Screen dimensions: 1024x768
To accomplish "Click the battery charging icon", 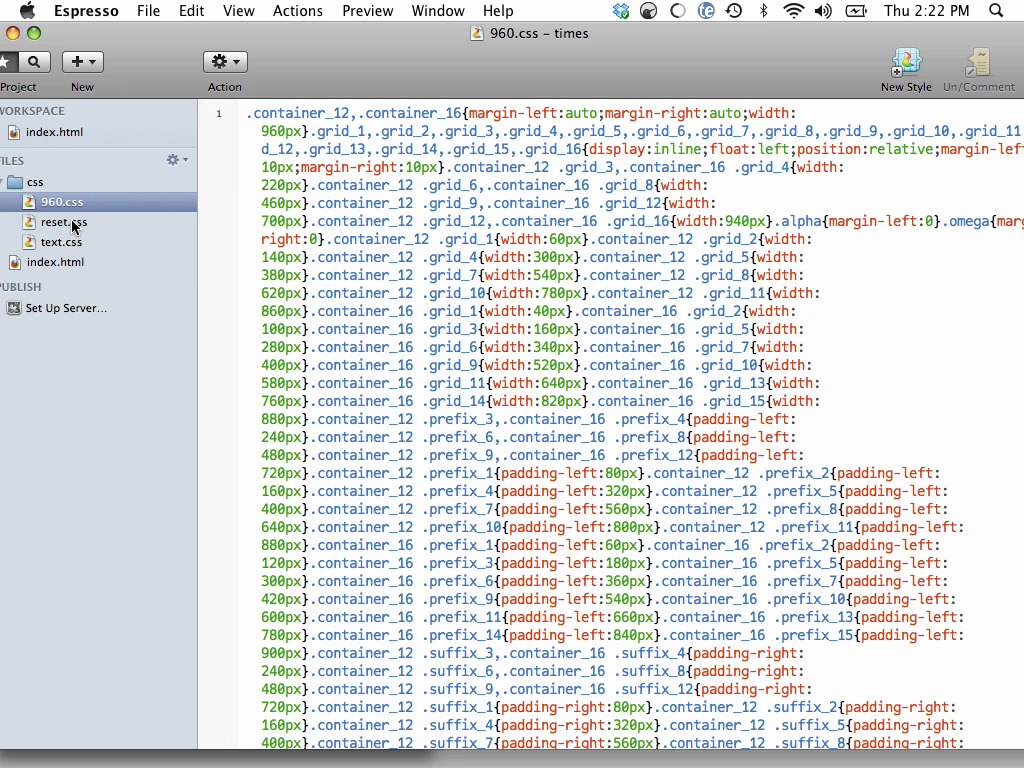I will tap(856, 10).
